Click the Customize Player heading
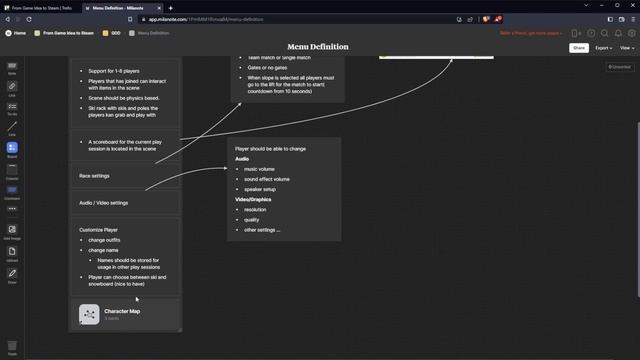Viewport: 640px width, 360px height. point(98,230)
